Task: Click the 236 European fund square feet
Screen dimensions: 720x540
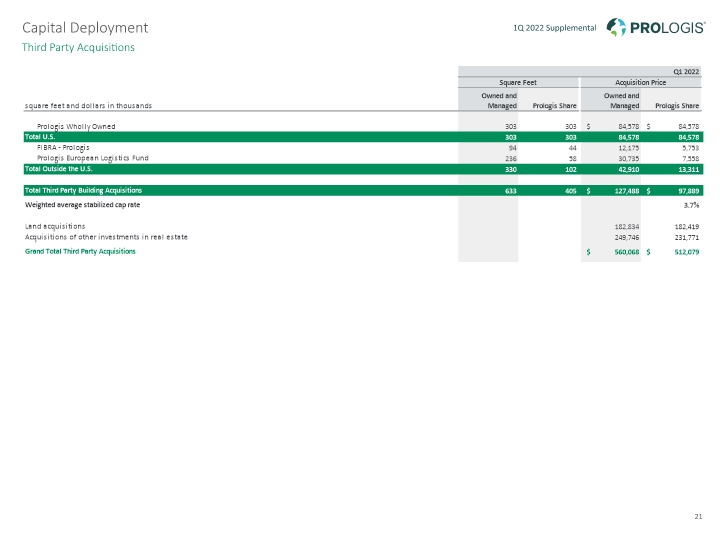Action: coord(511,159)
